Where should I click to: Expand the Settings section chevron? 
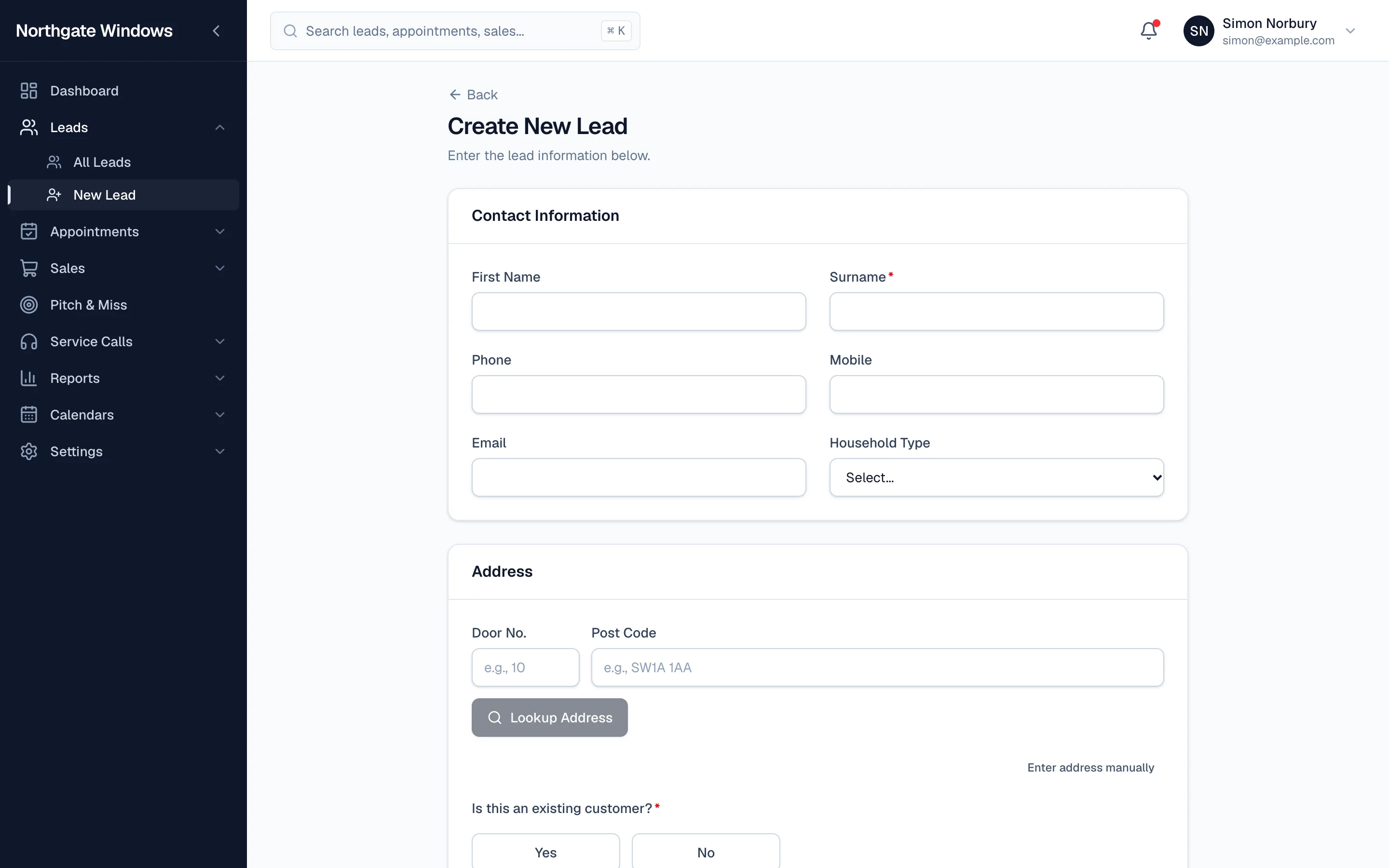click(x=220, y=451)
